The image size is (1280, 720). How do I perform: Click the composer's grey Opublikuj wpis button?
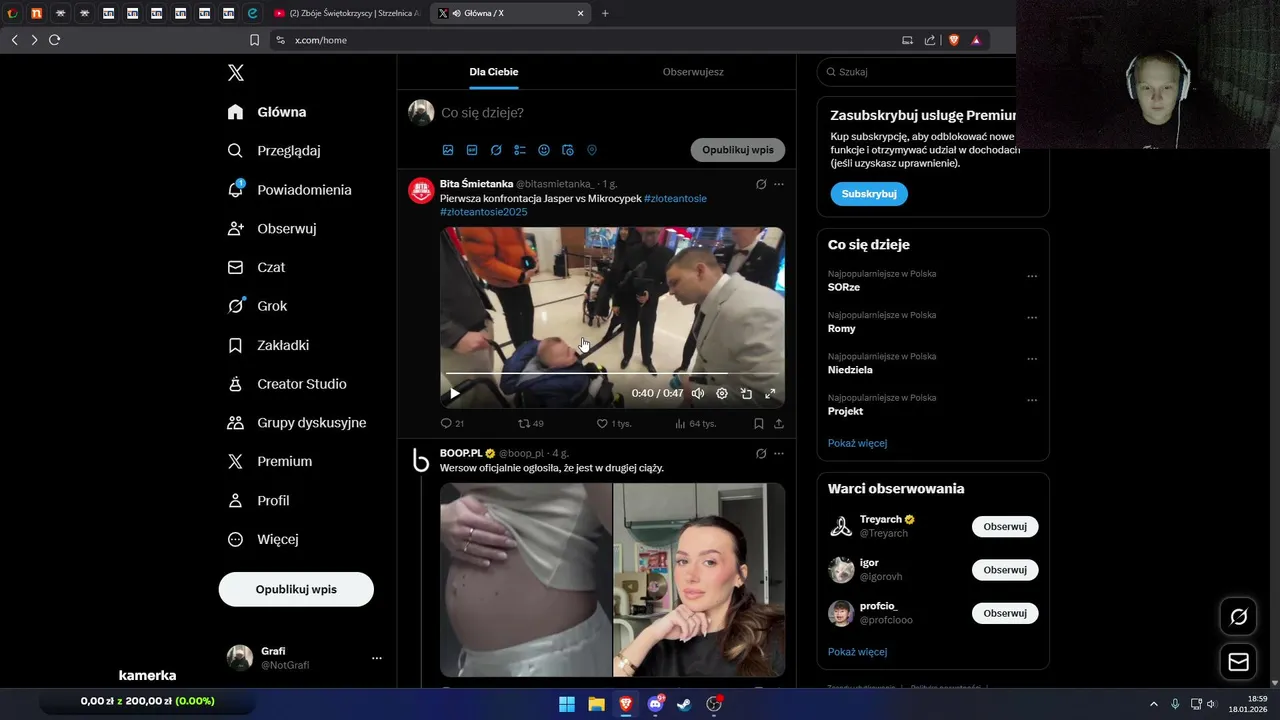(738, 150)
